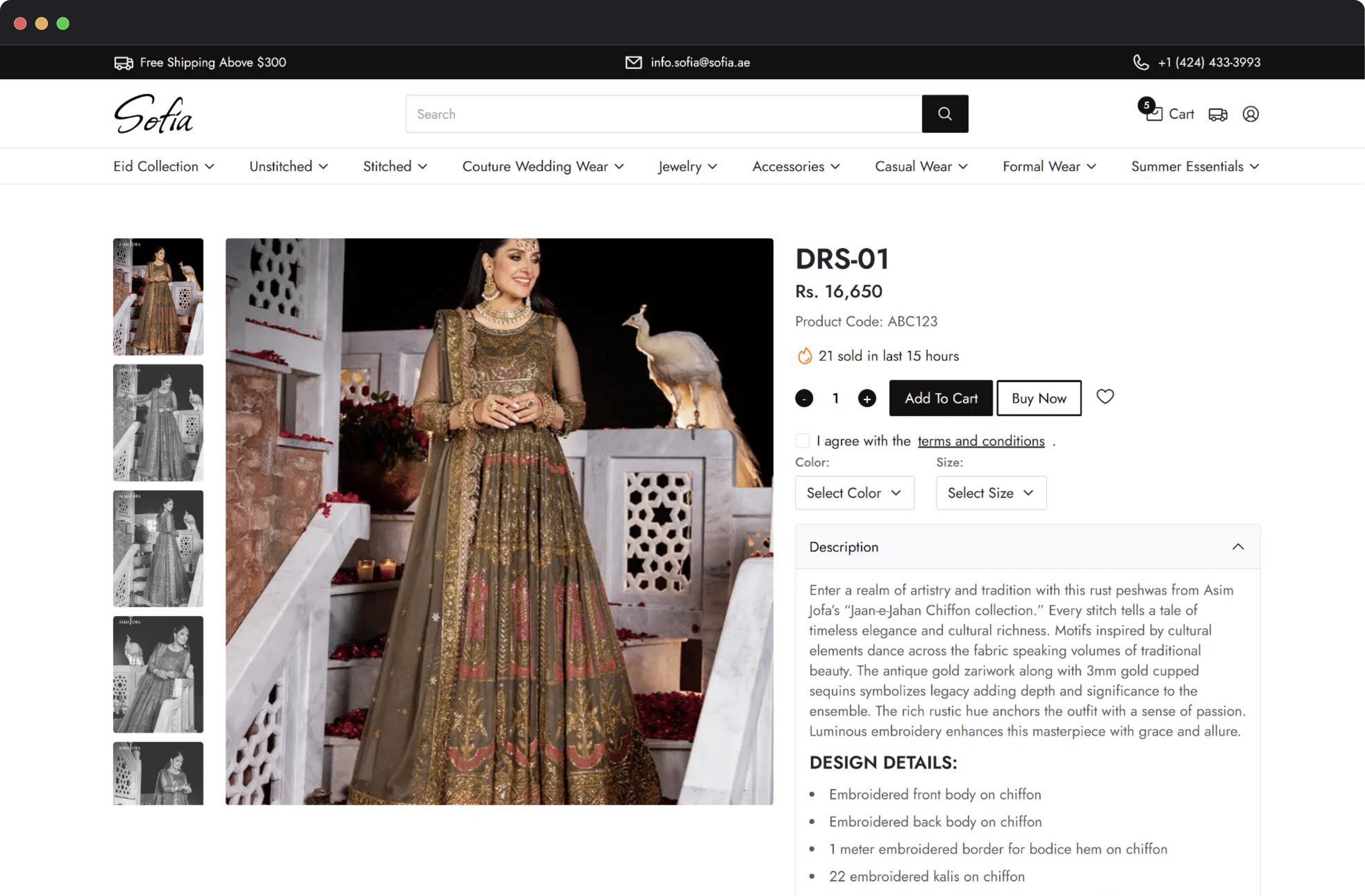Open the Couture Wedding Wear menu
The height and width of the screenshot is (896, 1365).
click(x=542, y=166)
